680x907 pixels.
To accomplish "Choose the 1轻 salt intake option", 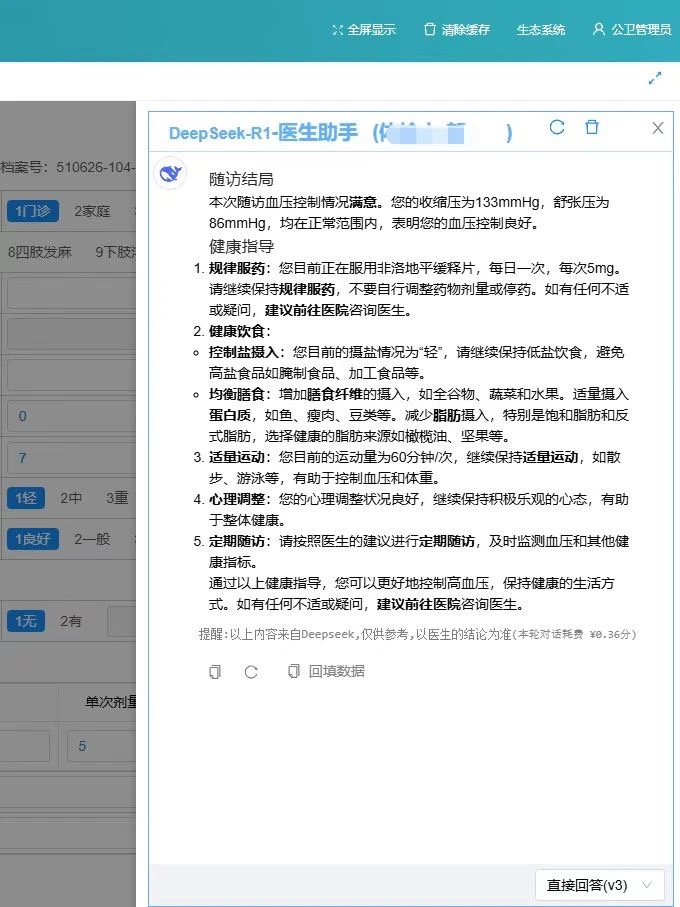I will (x=25, y=497).
